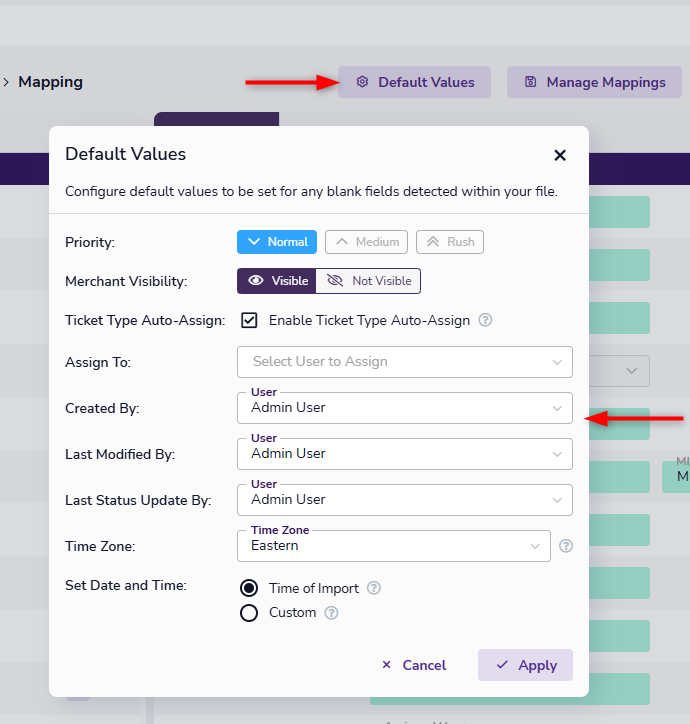Viewport: 690px width, 724px height.
Task: Click the Apply button
Action: [x=525, y=665]
